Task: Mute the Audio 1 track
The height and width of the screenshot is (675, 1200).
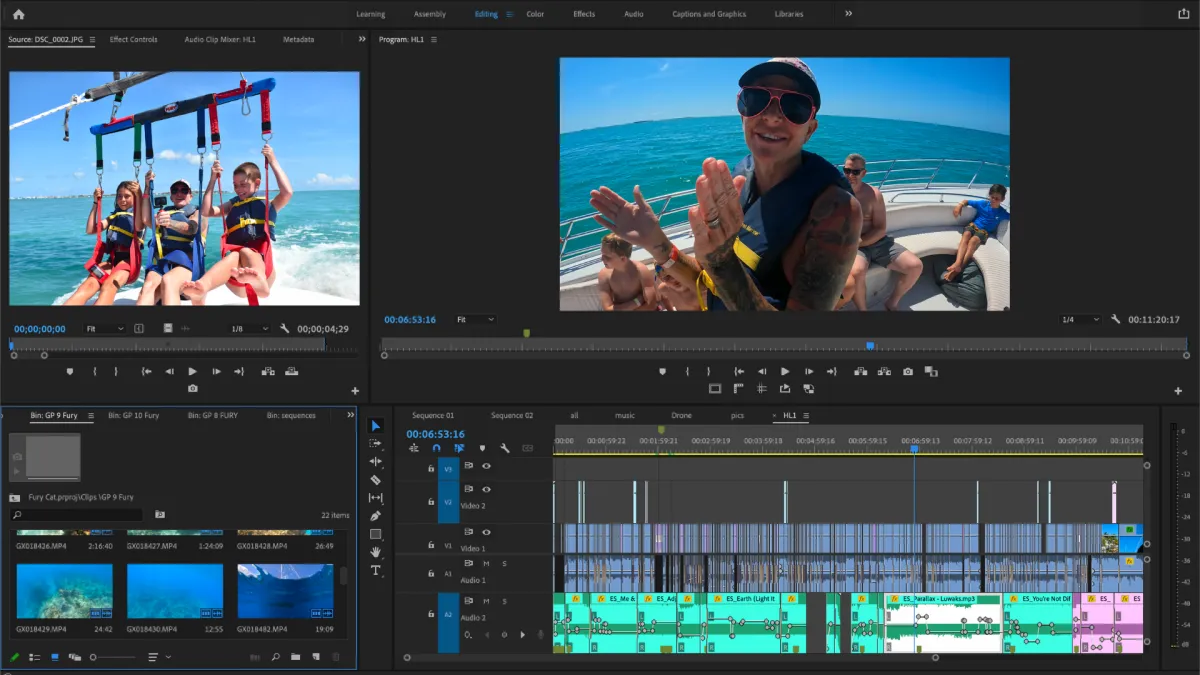Action: coord(486,563)
